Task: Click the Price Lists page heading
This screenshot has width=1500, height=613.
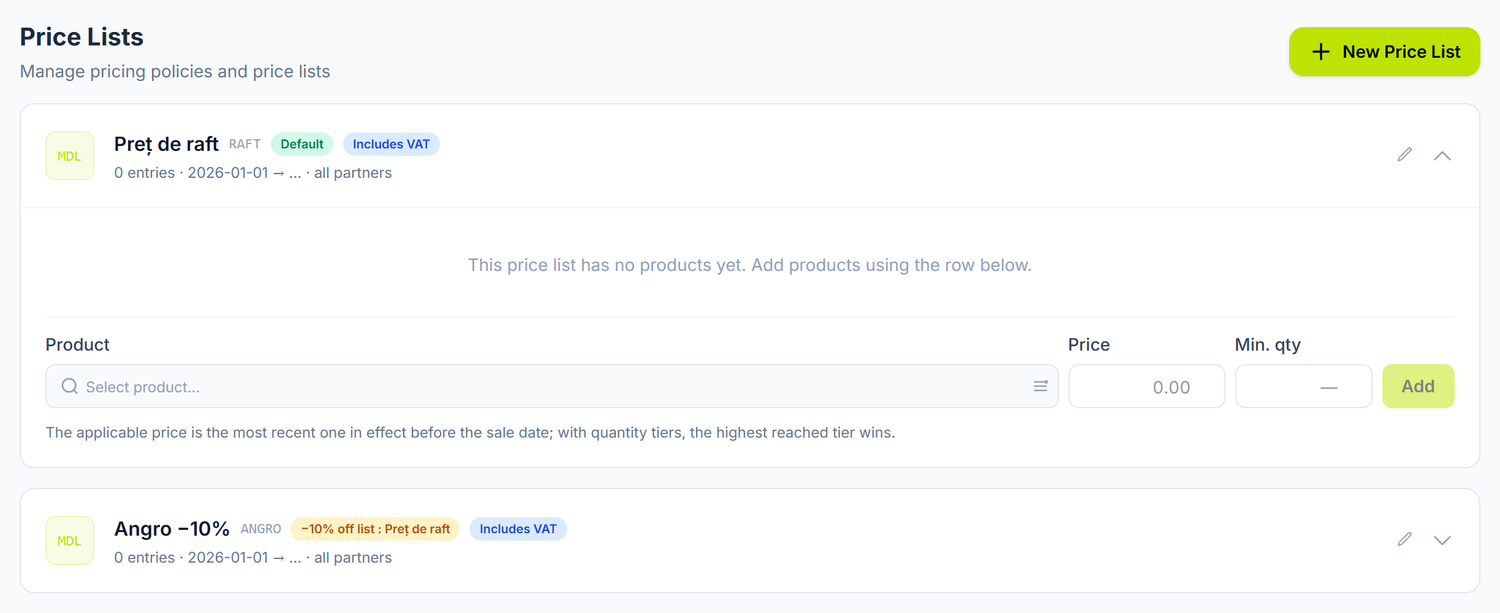Action: pyautogui.click(x=82, y=37)
